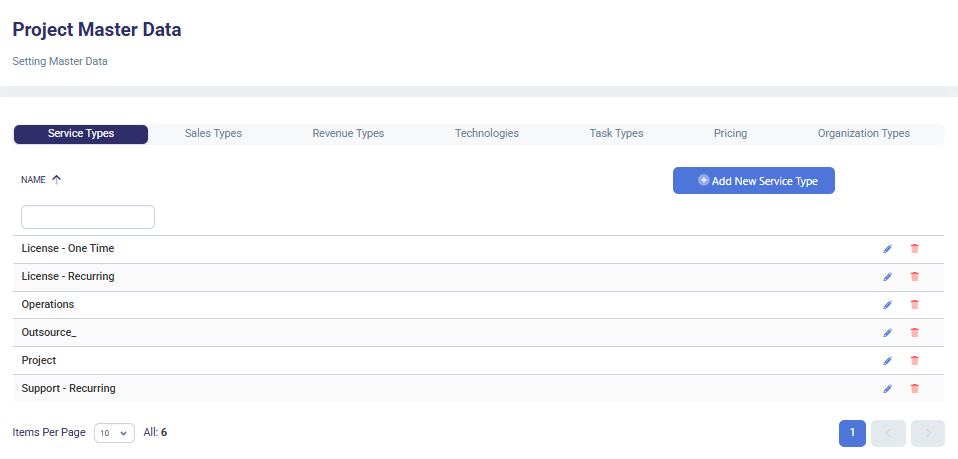
Task: Delete the Project service type row
Action: (x=914, y=361)
